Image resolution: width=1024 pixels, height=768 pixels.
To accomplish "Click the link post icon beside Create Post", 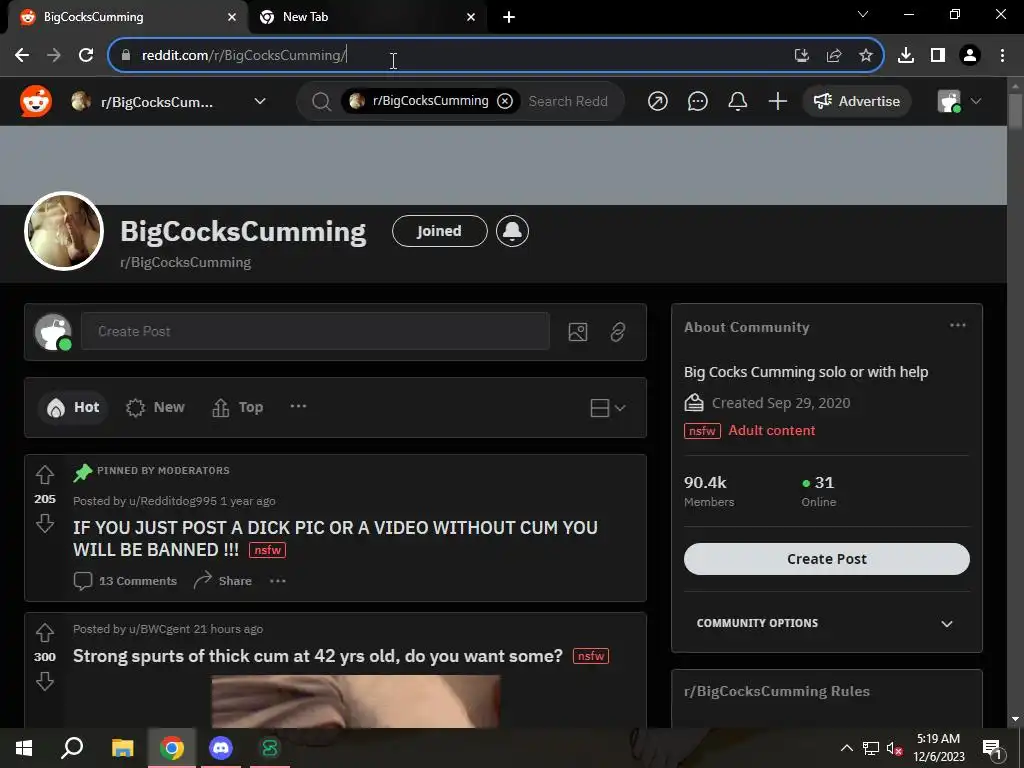I will pyautogui.click(x=618, y=332).
